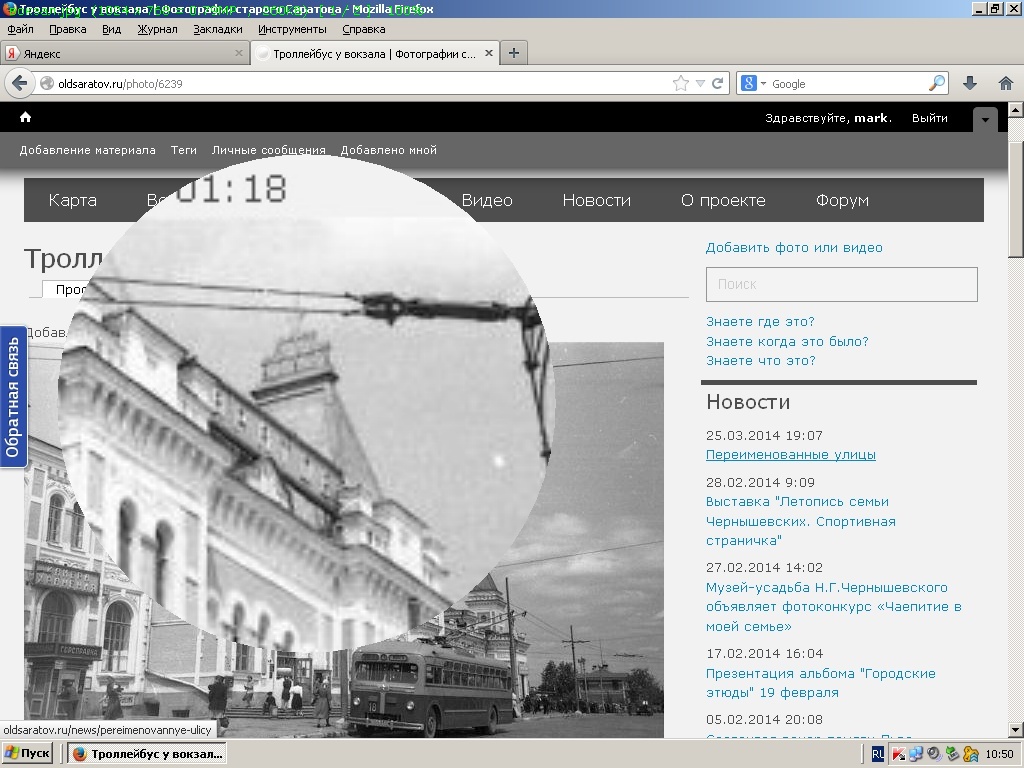
Task: Open the Закладки menu
Action: tap(217, 29)
